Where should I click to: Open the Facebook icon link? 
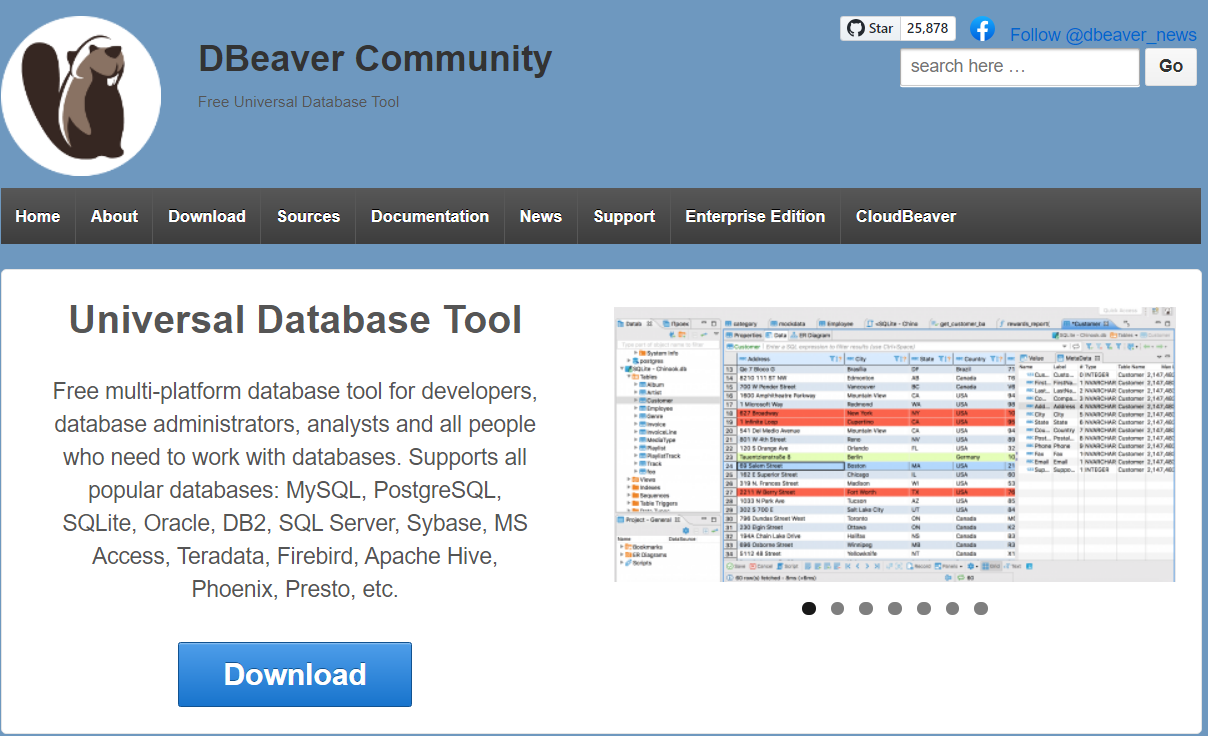coord(982,30)
